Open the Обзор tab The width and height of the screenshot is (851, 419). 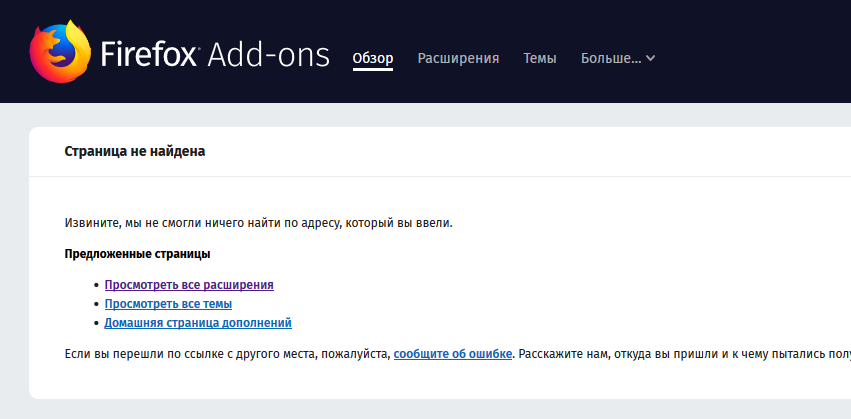[373, 58]
